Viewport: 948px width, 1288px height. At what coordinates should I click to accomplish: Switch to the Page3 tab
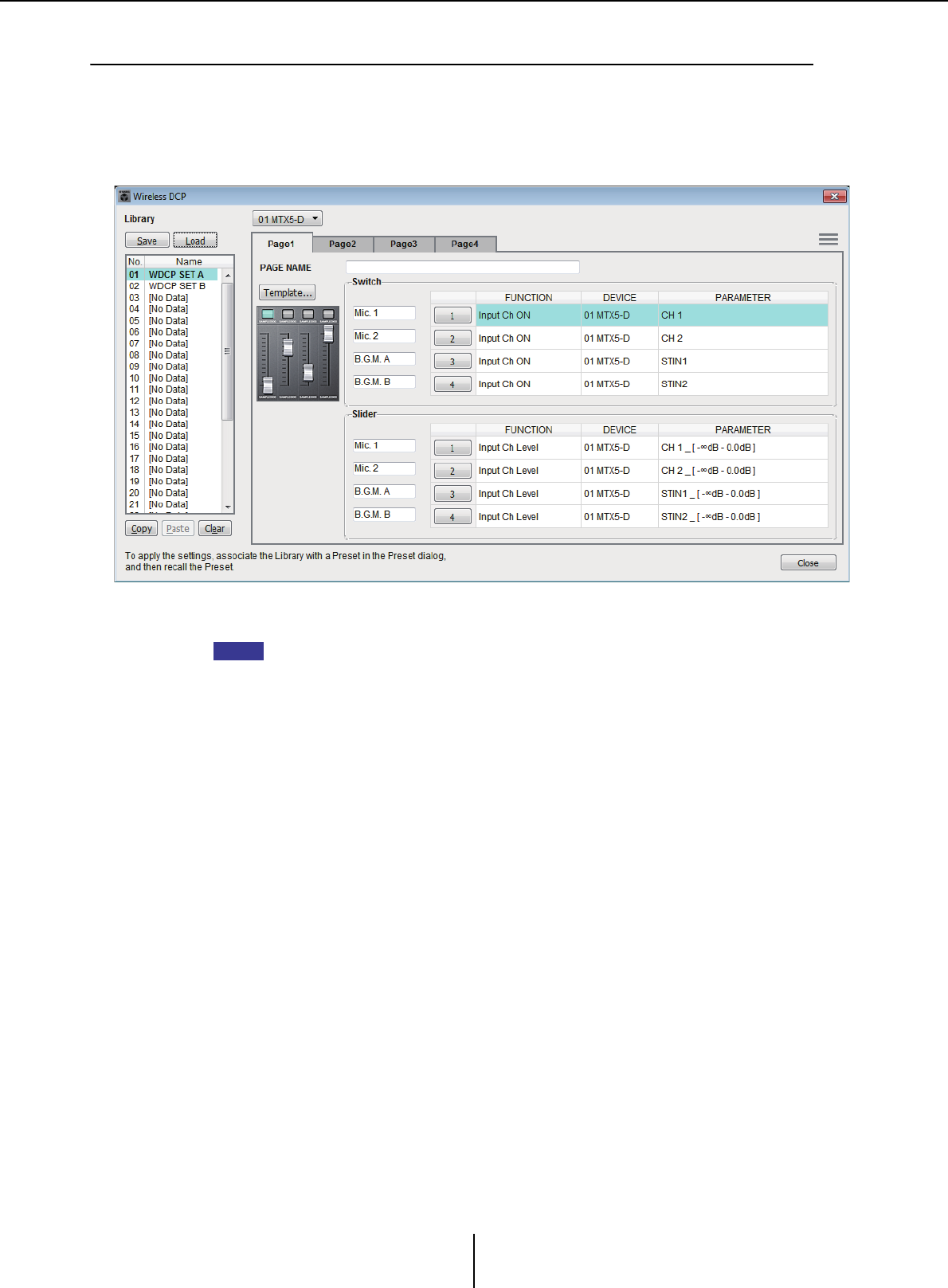(x=404, y=244)
